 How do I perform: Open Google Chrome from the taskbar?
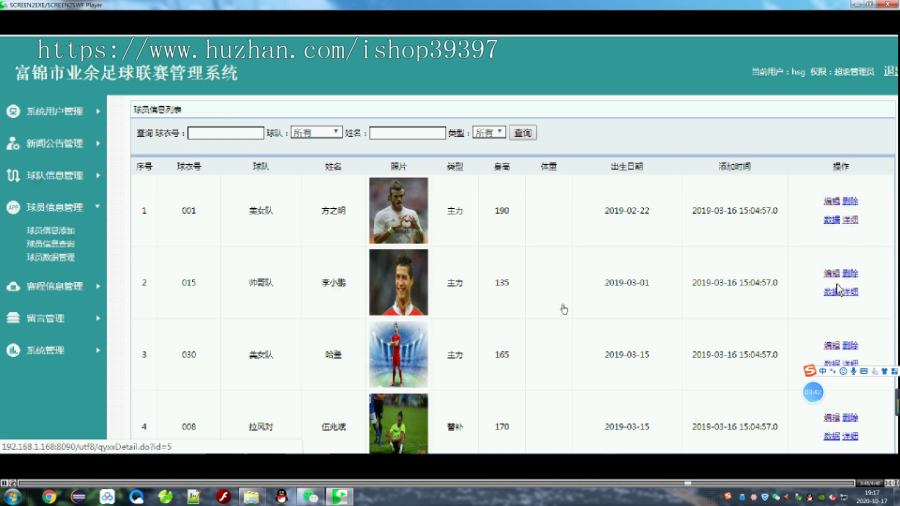pyautogui.click(x=49, y=497)
